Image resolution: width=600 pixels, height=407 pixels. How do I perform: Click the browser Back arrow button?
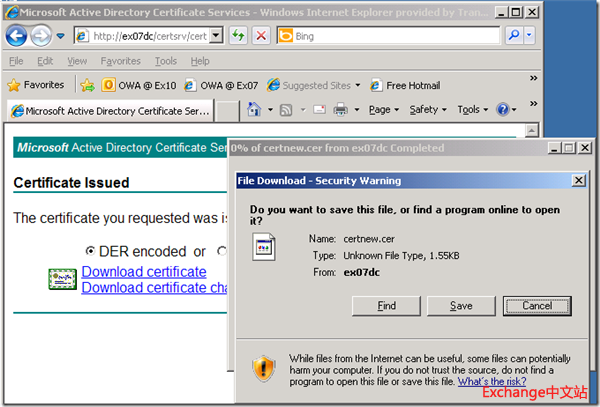click(17, 36)
